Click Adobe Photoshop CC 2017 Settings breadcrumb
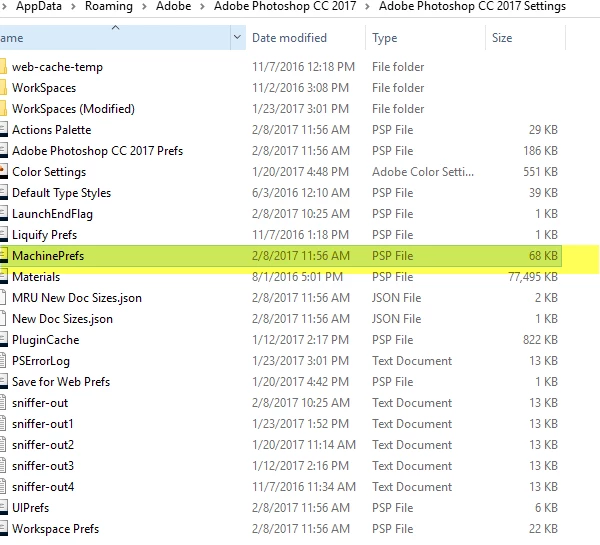This screenshot has height=545, width=600. (x=472, y=6)
